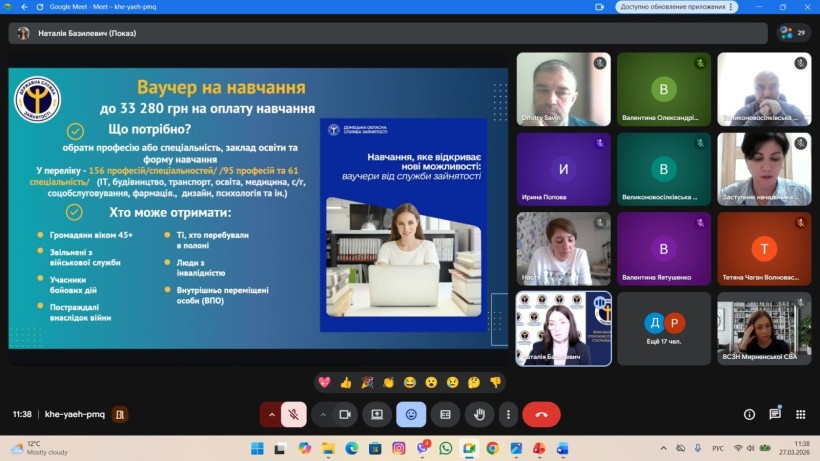Launch Copilot from the taskbar
This screenshot has width=820, height=461.
pos(304,448)
